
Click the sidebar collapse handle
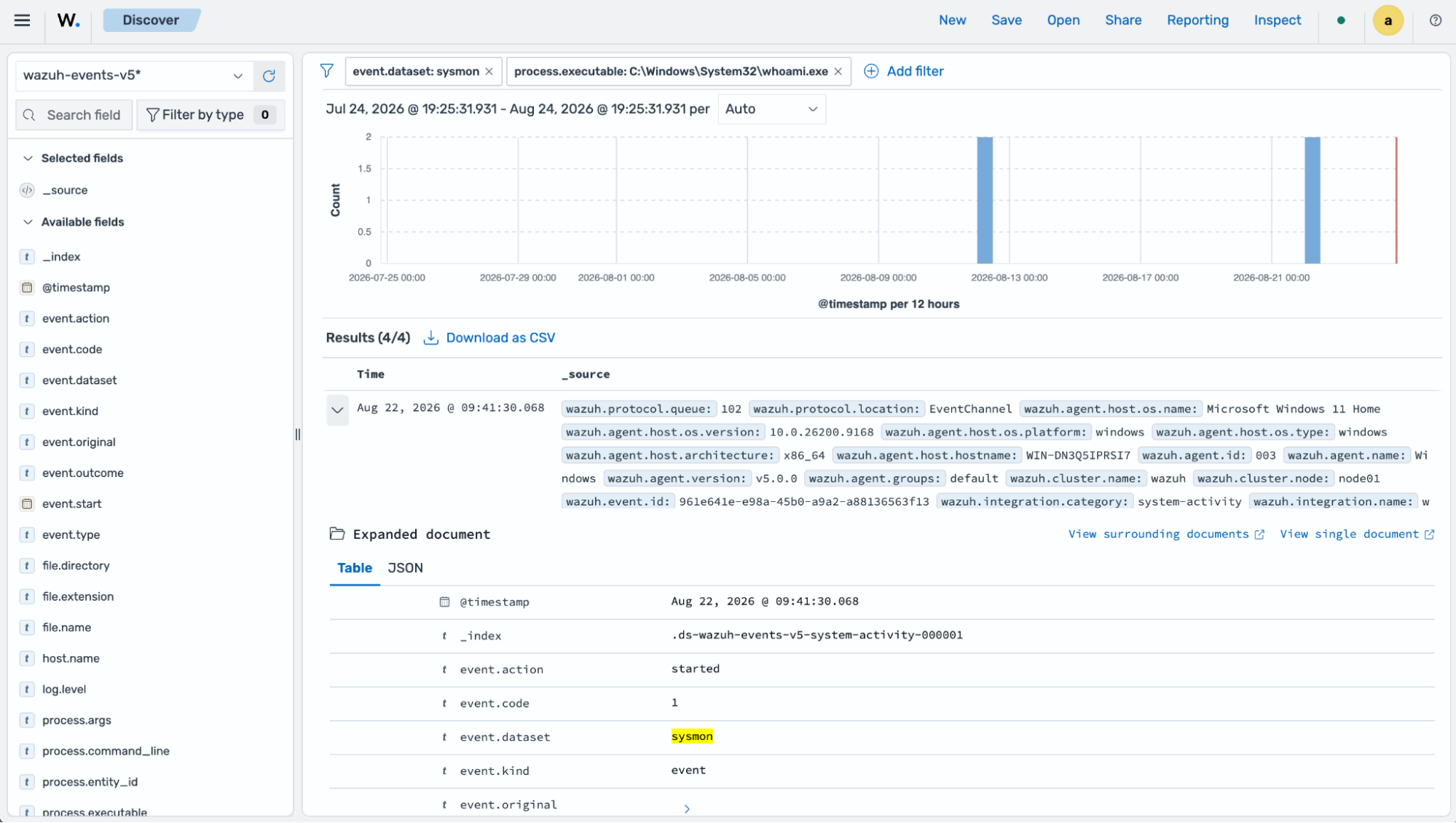[x=297, y=435]
